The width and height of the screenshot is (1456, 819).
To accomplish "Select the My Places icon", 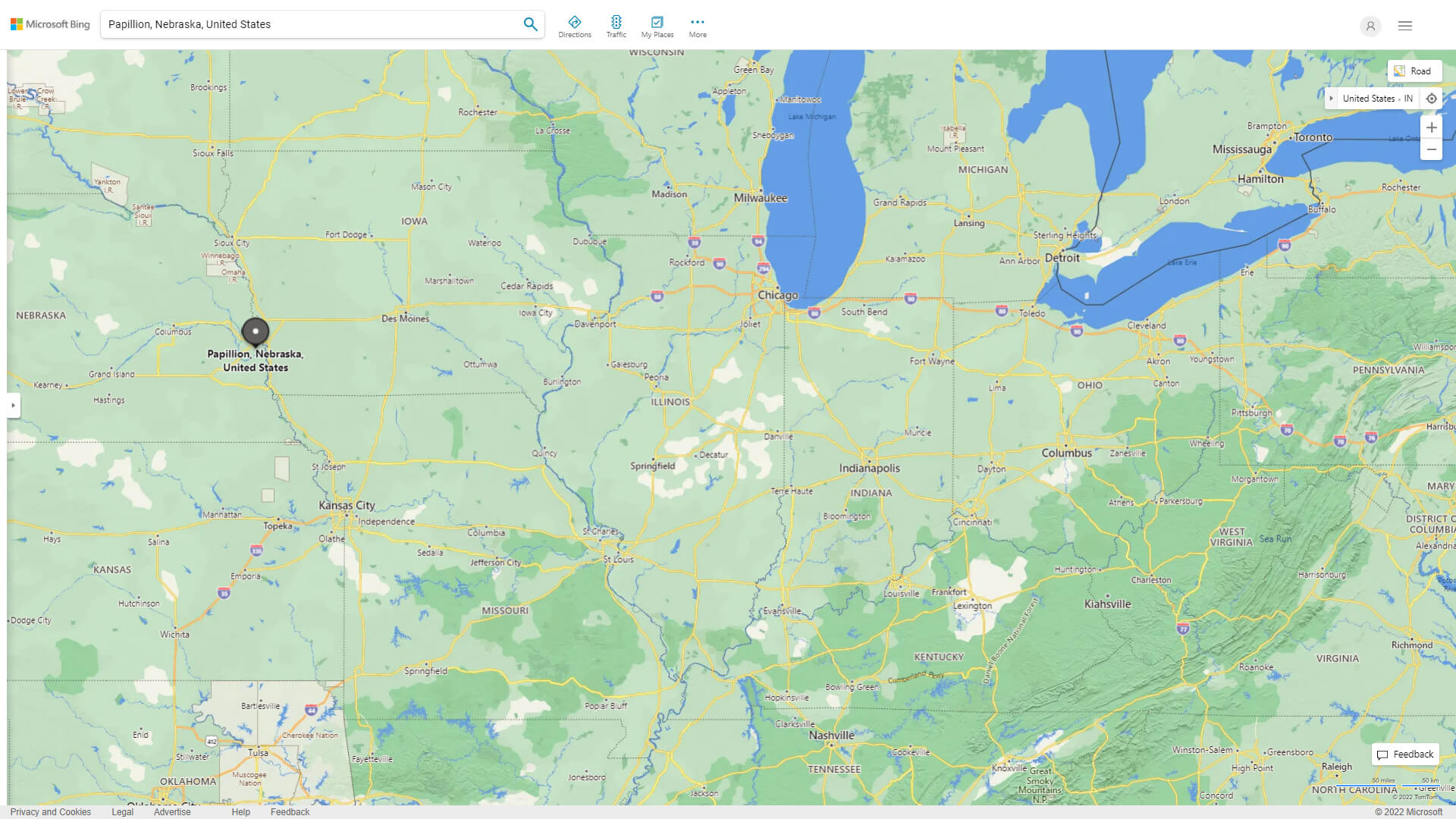I will pyautogui.click(x=657, y=26).
